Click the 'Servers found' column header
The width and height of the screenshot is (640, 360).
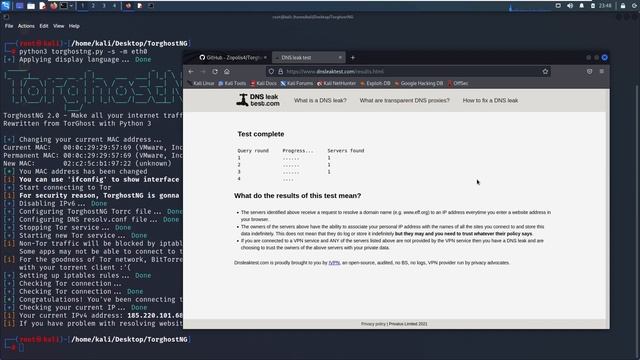(346, 151)
